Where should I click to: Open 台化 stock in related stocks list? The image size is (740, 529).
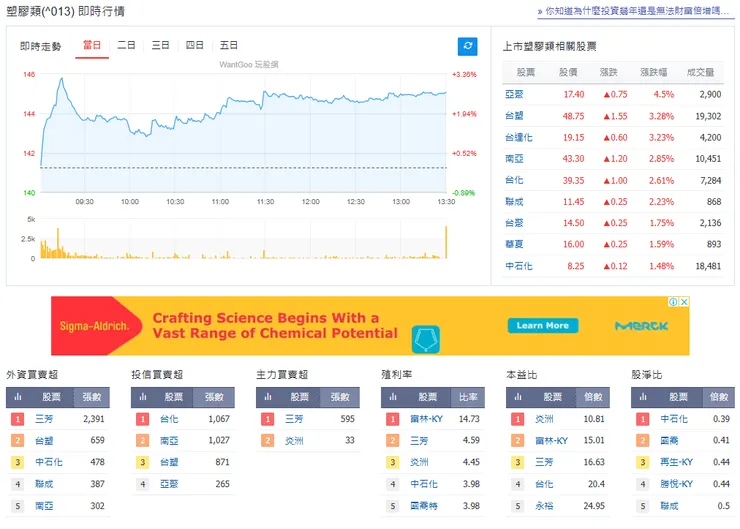(x=514, y=180)
